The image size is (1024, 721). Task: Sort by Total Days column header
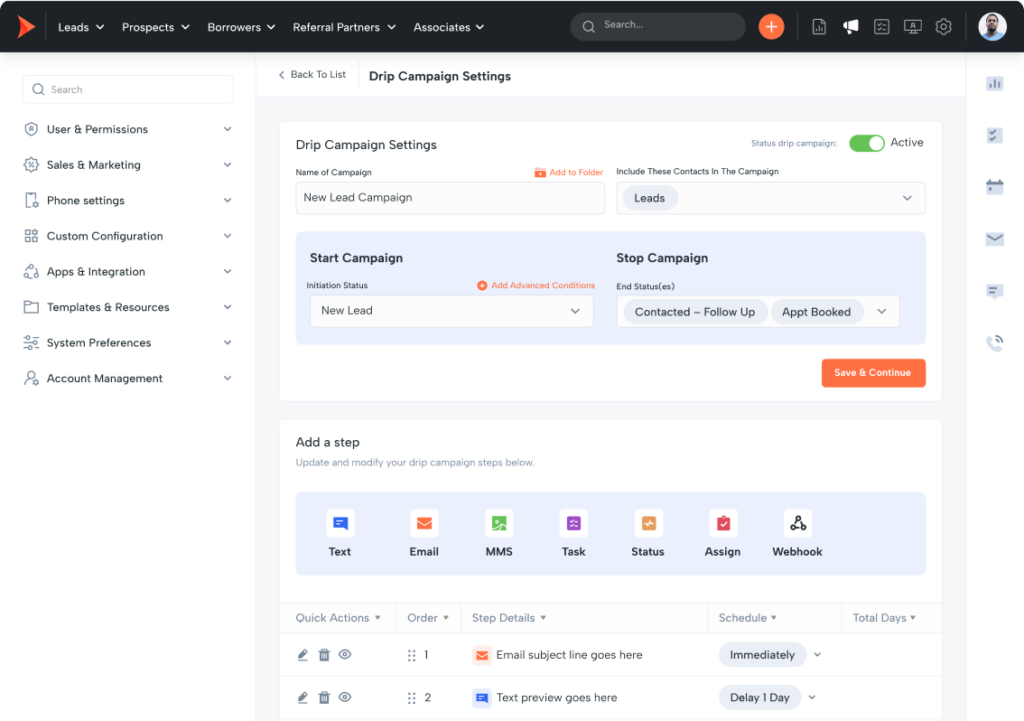pos(884,618)
